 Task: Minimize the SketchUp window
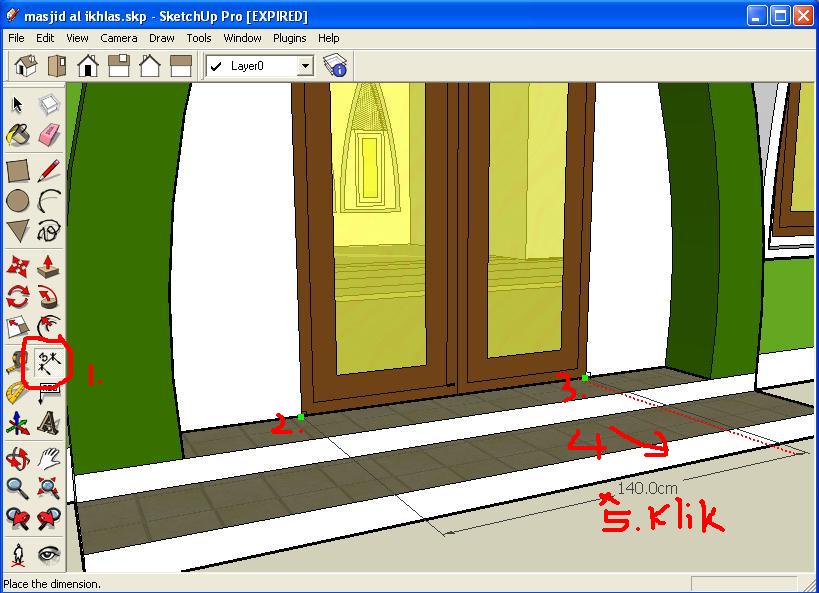click(757, 16)
